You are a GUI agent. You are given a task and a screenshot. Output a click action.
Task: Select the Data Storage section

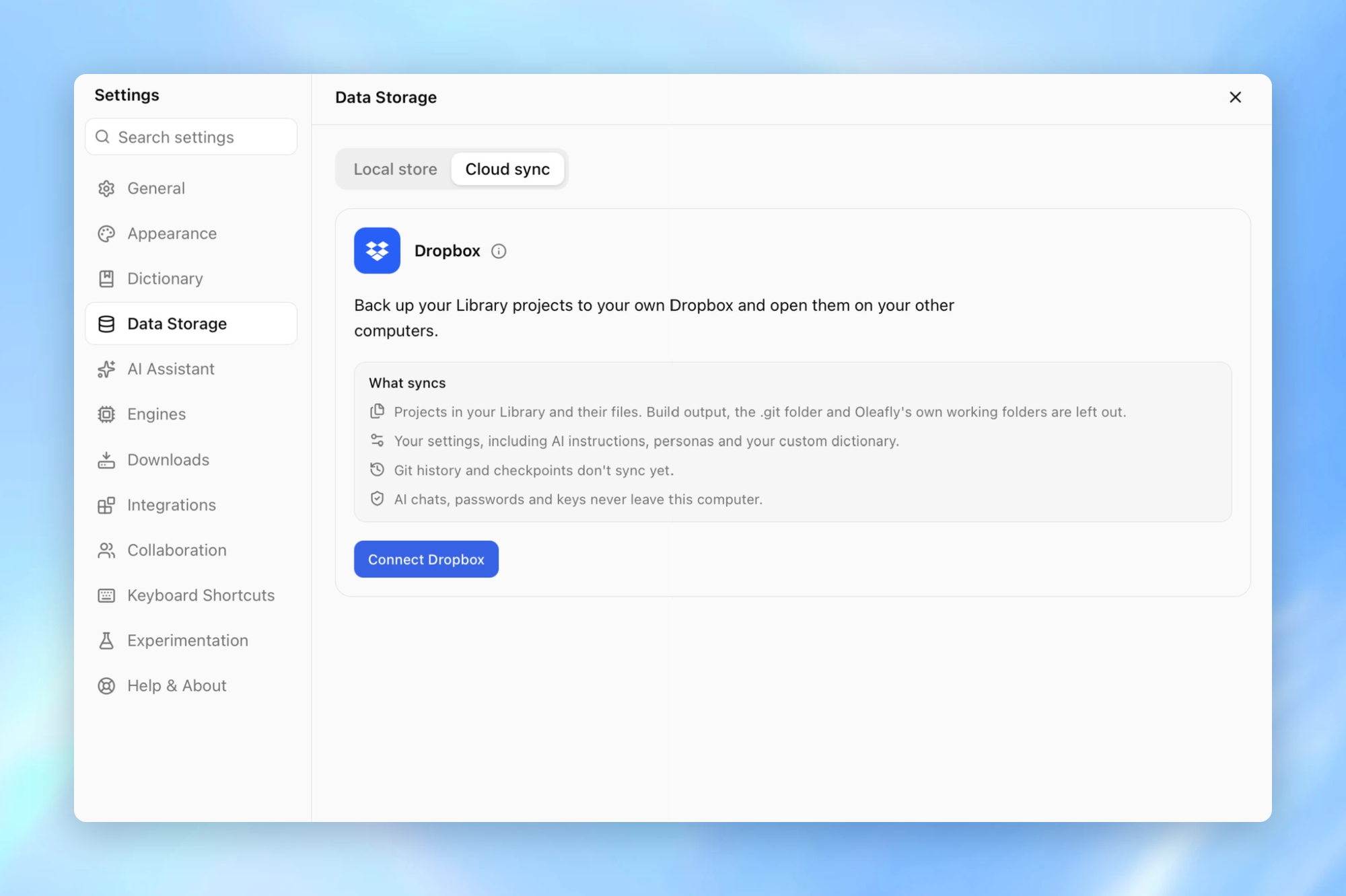tap(191, 324)
